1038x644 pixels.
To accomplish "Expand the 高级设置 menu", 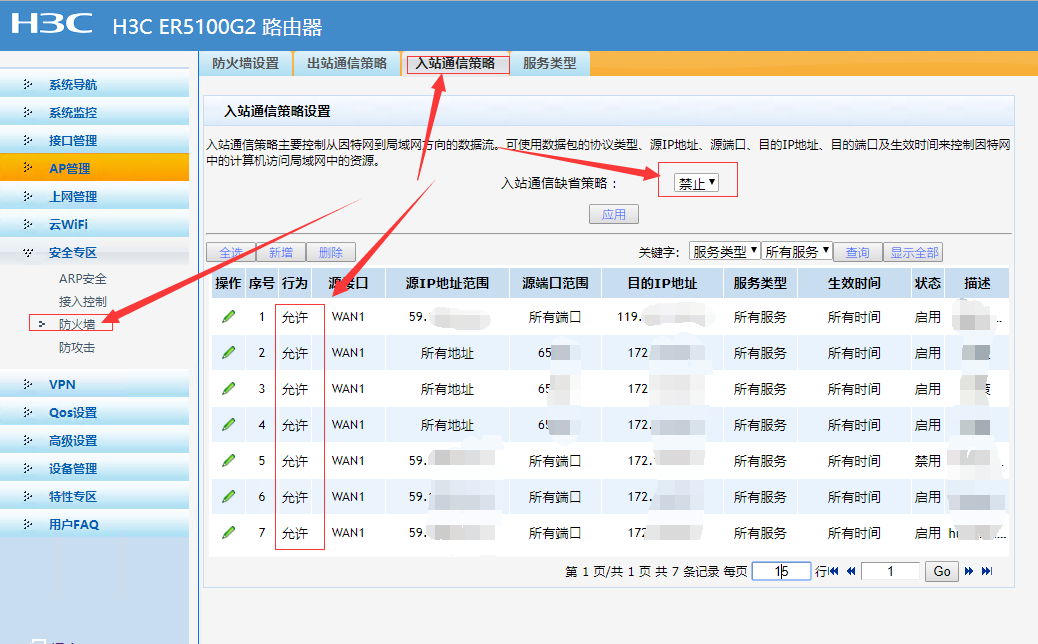I will point(94,441).
